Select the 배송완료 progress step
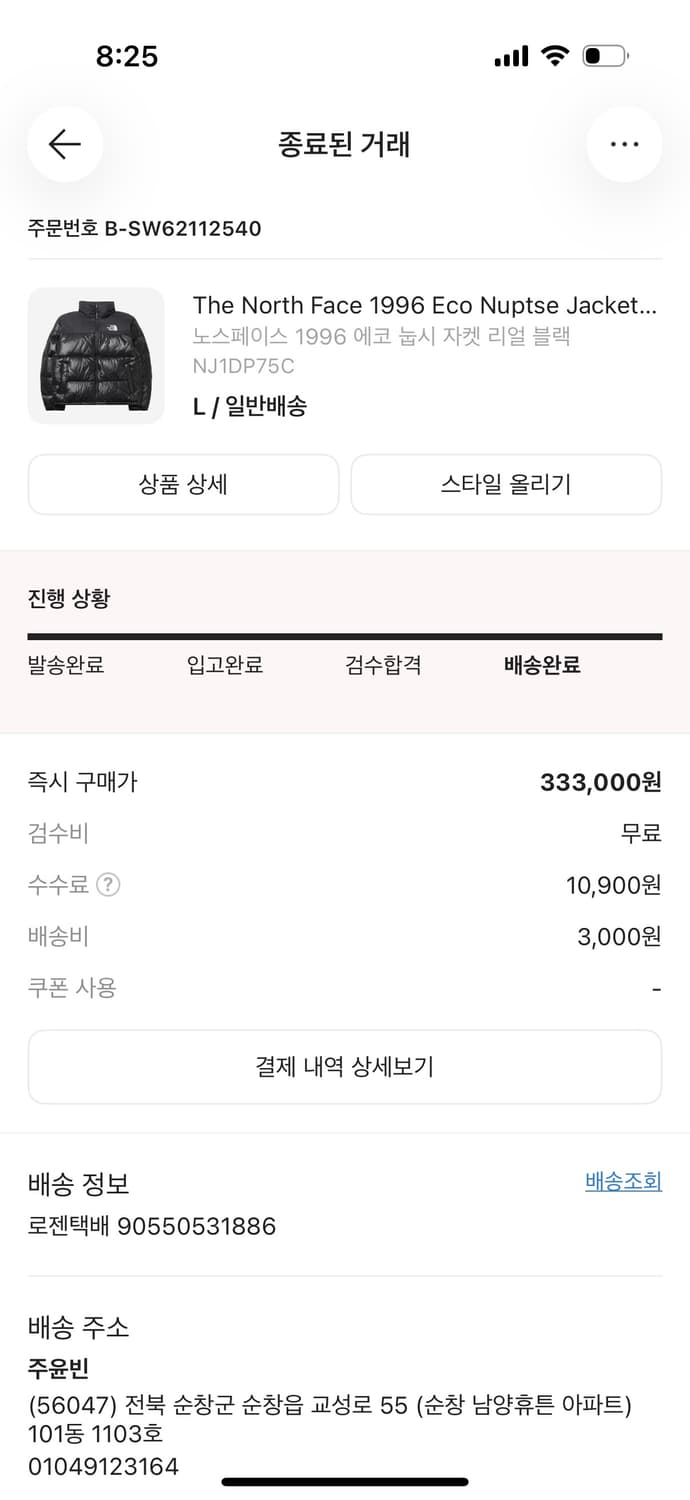Image resolution: width=690 pixels, height=1500 pixels. tap(540, 665)
